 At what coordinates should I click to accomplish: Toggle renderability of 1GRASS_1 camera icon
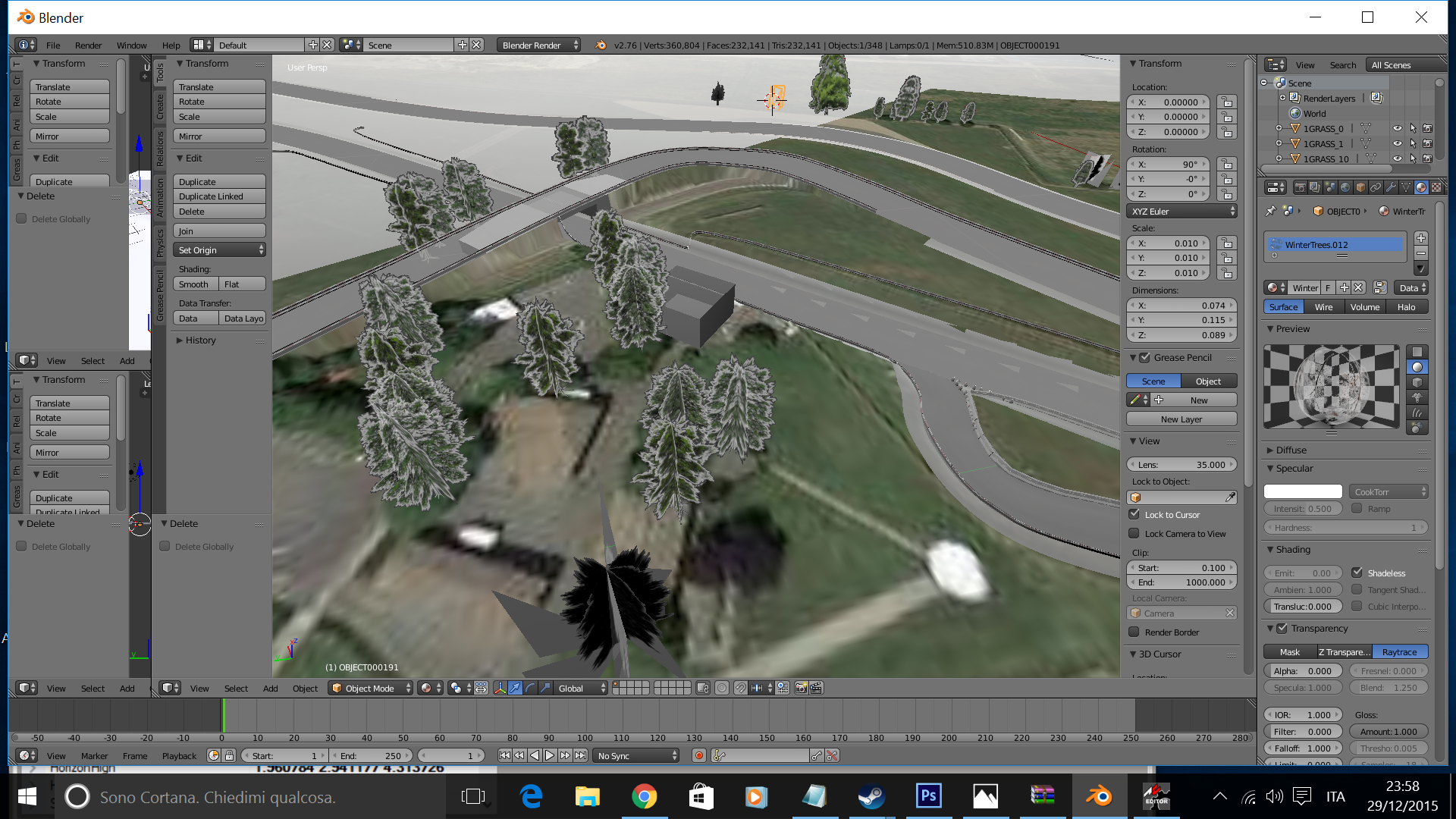(1427, 144)
